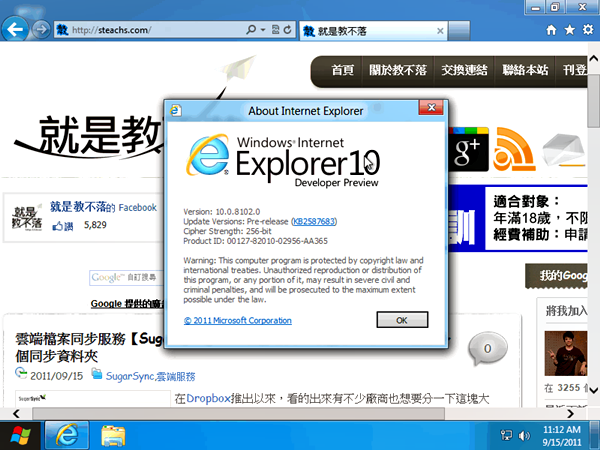600x450 pixels.
Task: Open the 就是教不落 Facebook link
Action: (x=103, y=207)
